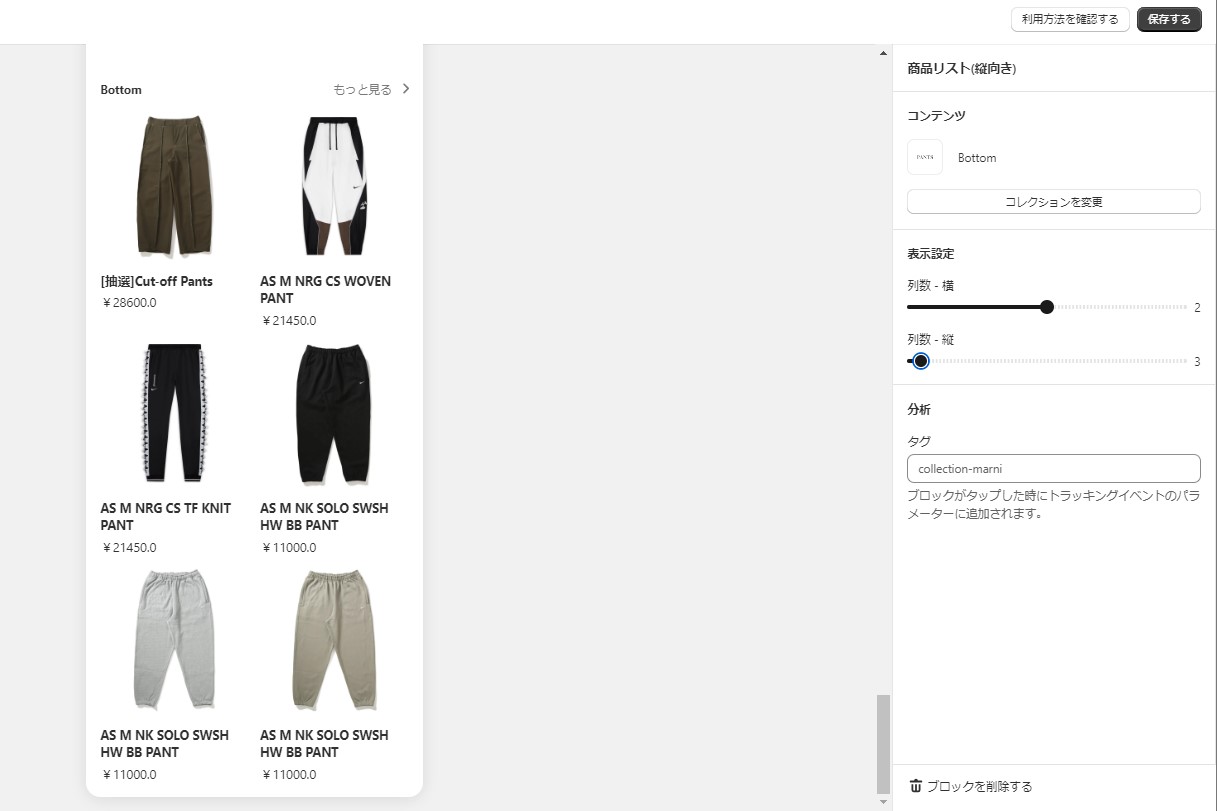Click the chevron arrow next to もっと見る
Viewport: 1217px width, 811px height.
tap(406, 89)
